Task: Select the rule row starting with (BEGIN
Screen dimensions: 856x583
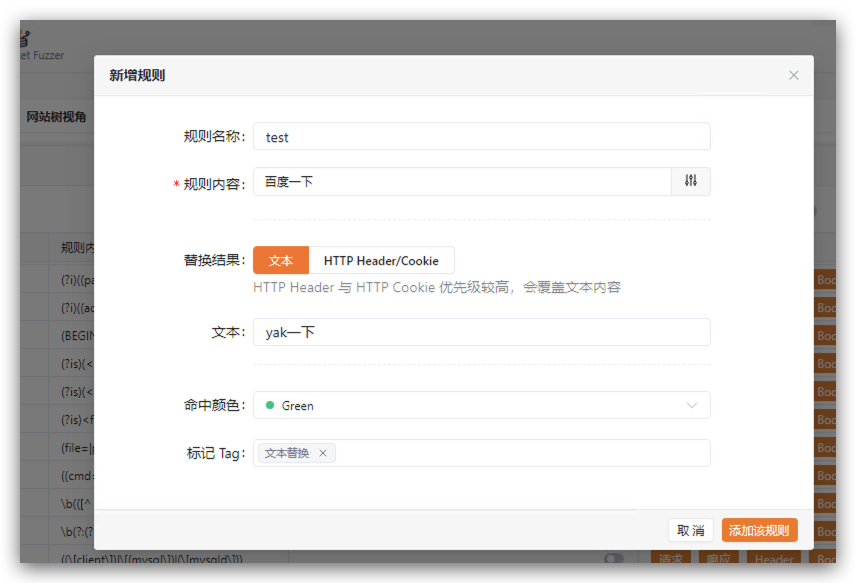Action: 75,336
